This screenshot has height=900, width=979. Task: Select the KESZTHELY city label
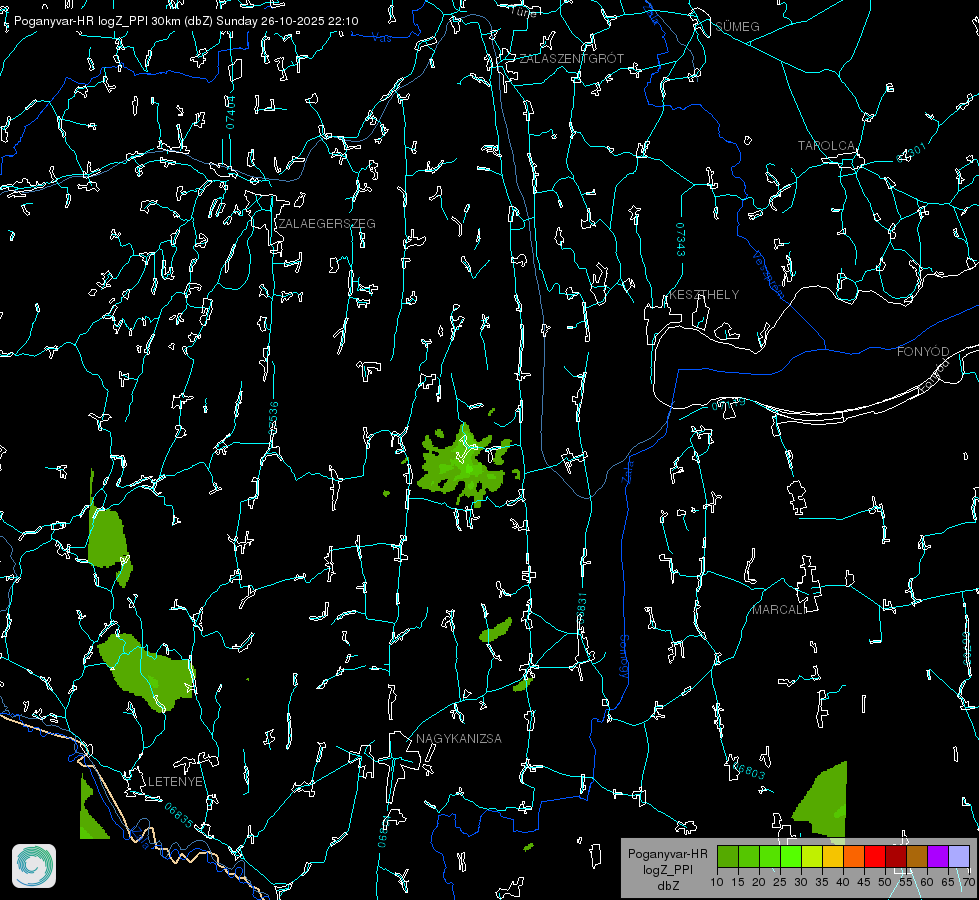704,294
